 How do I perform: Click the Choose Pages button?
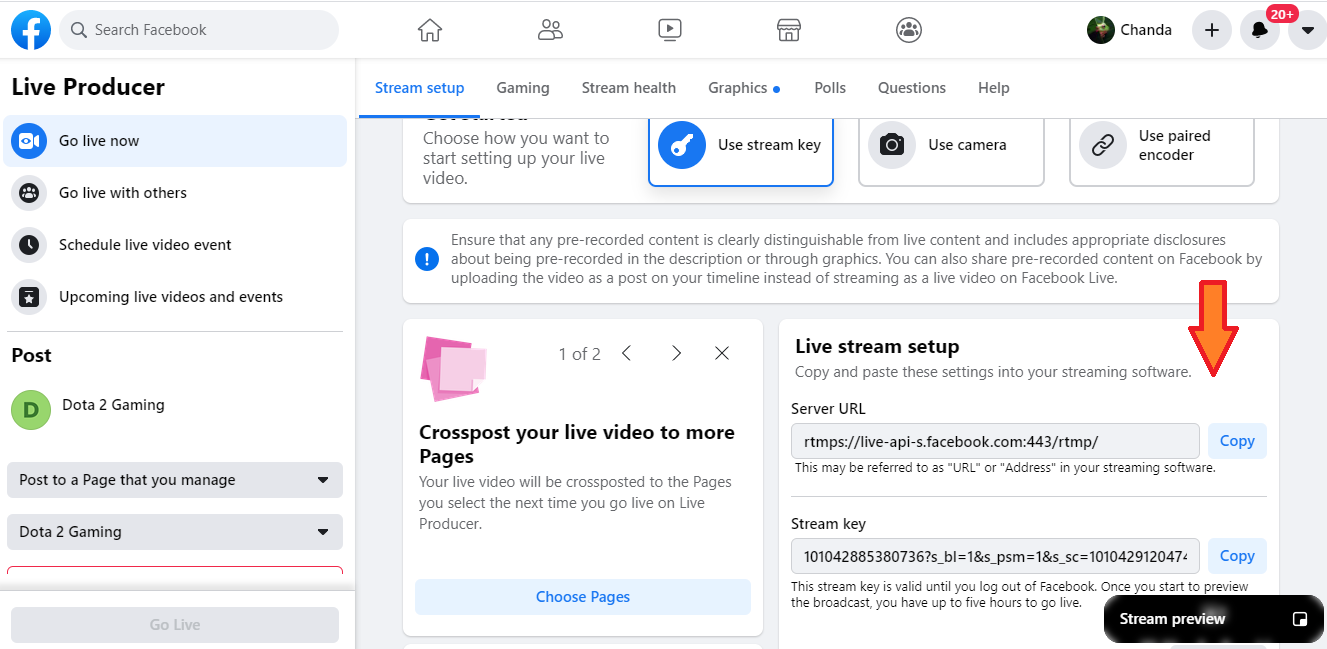[583, 597]
